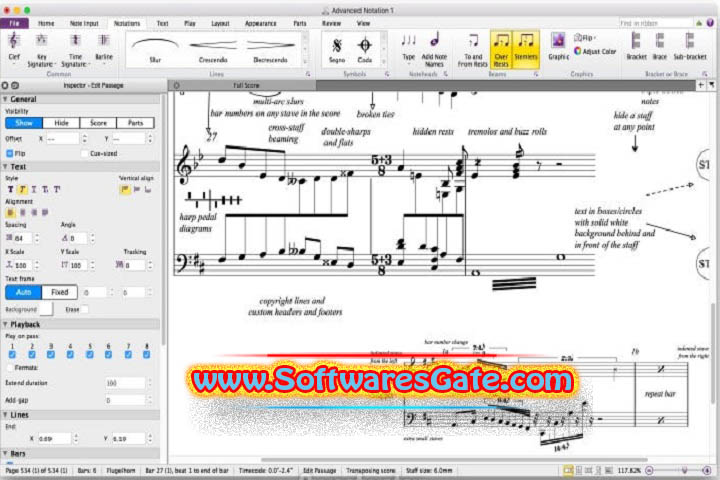The height and width of the screenshot is (480, 720).
Task: Select the italic text style icon
Action: point(22,189)
